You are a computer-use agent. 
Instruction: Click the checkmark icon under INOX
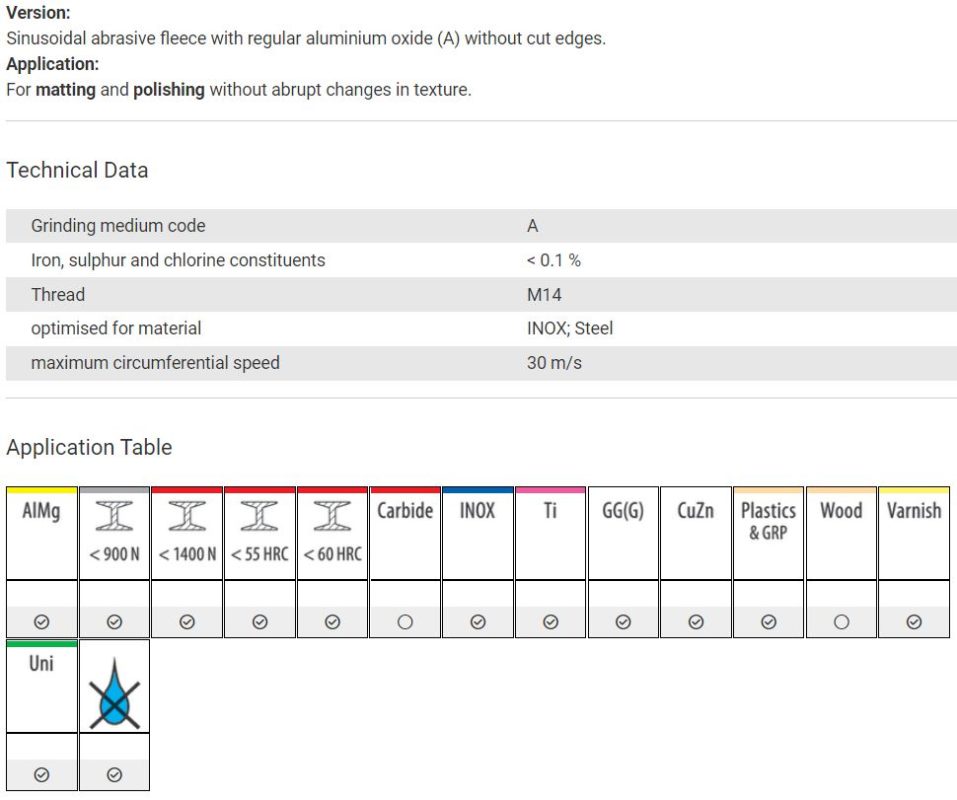click(478, 622)
